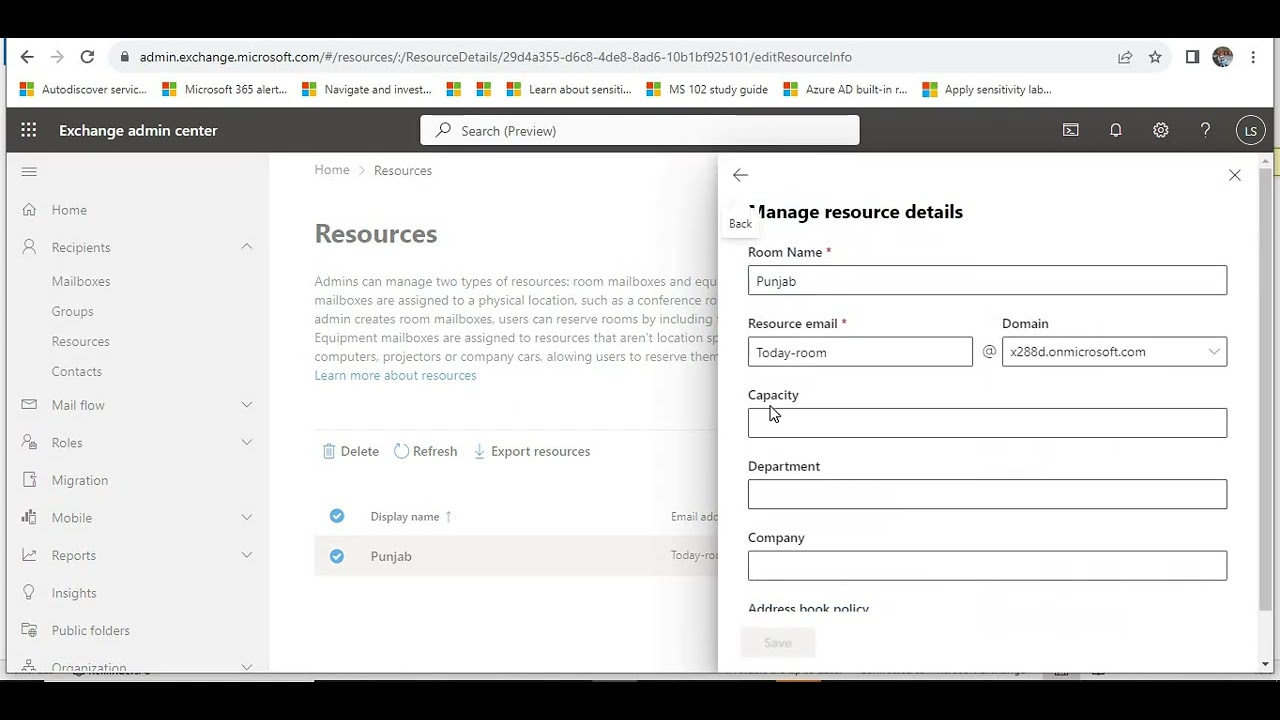
Task: Open the help question mark icon
Action: pyautogui.click(x=1205, y=130)
